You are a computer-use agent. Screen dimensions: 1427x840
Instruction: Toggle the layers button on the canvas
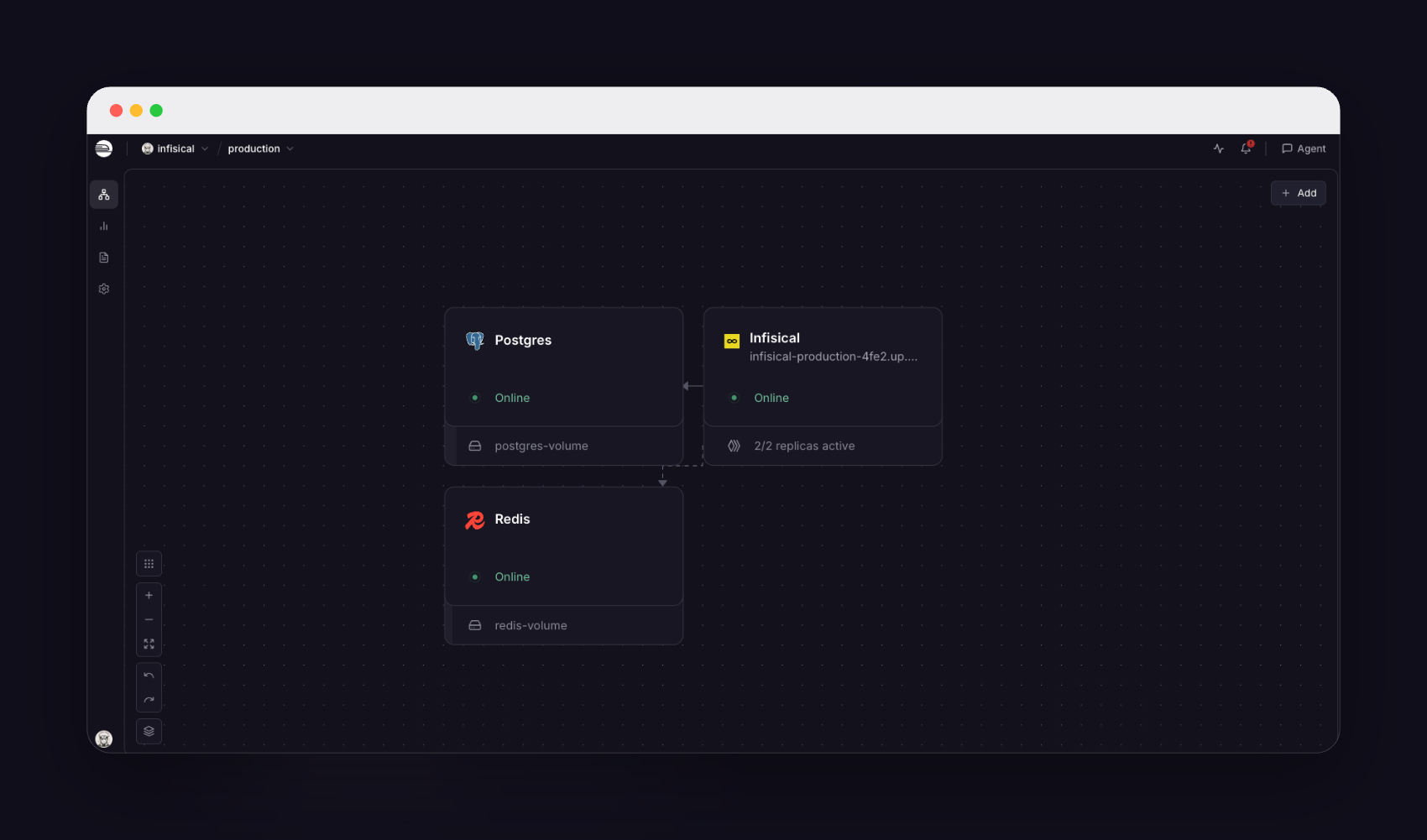[x=149, y=731]
